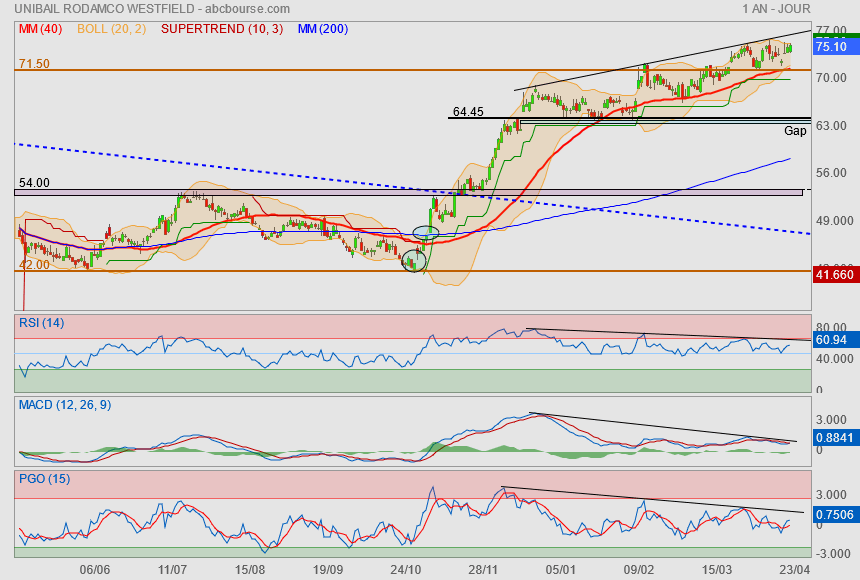This screenshot has height=580, width=860.
Task: Click the 56.00 price axis label
Action: (831, 173)
